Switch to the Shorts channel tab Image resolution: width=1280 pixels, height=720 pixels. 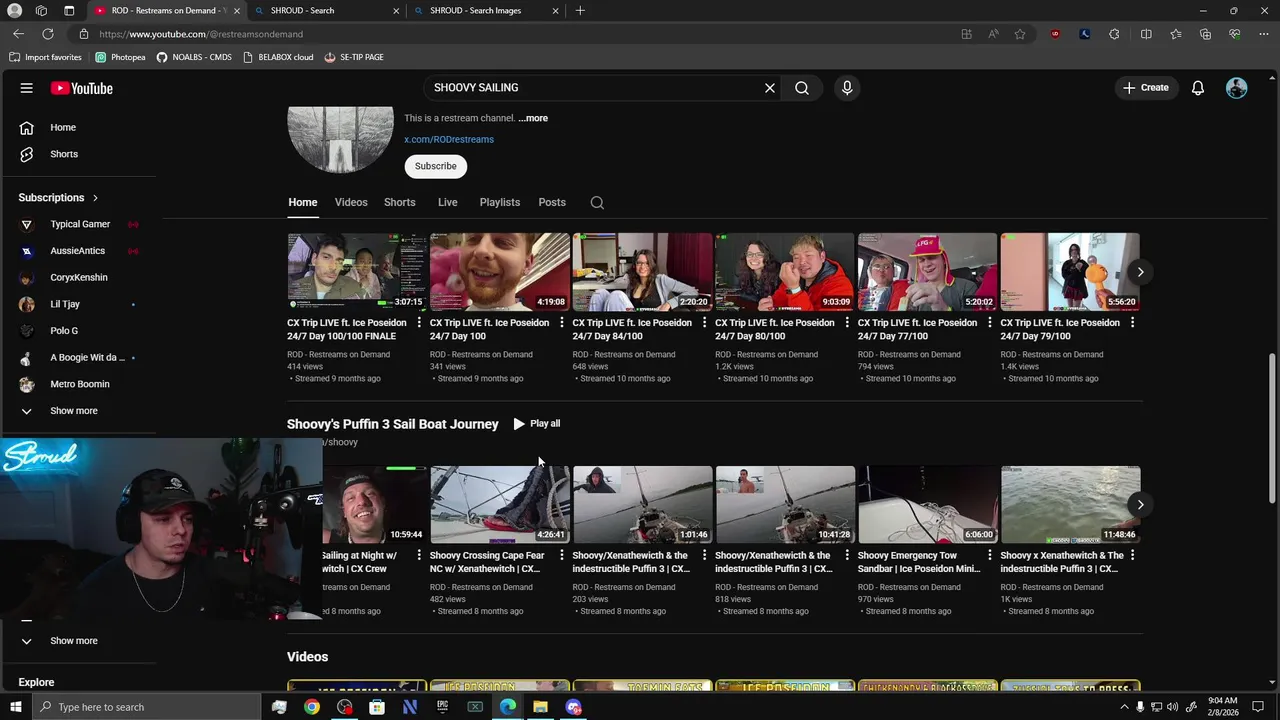coord(400,202)
